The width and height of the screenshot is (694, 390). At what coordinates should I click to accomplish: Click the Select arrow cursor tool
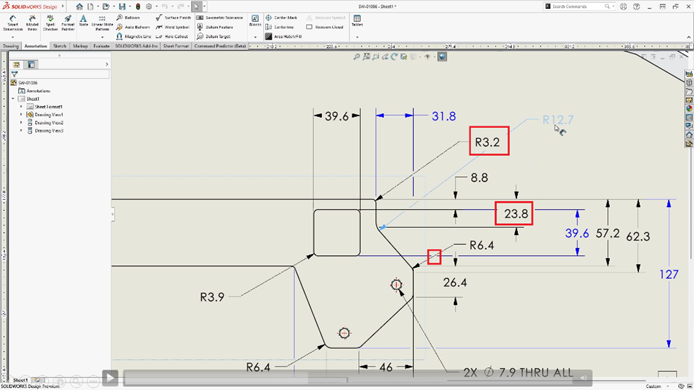[197, 6]
